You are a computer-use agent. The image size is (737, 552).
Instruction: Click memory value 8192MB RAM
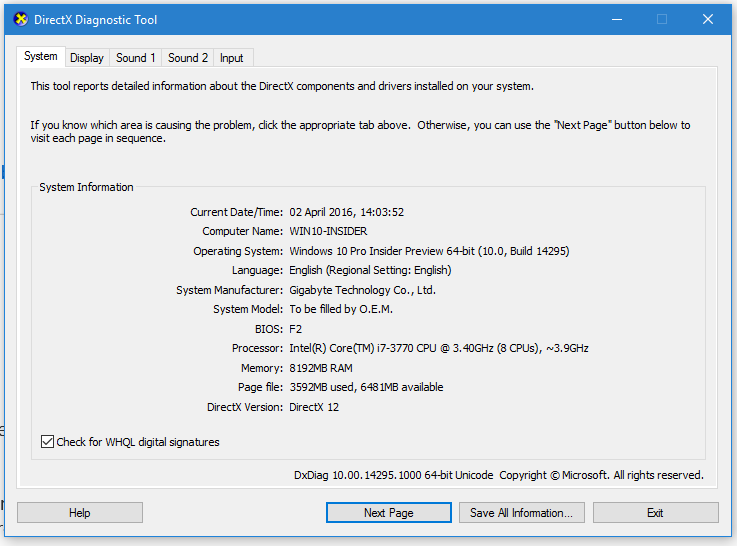(321, 368)
